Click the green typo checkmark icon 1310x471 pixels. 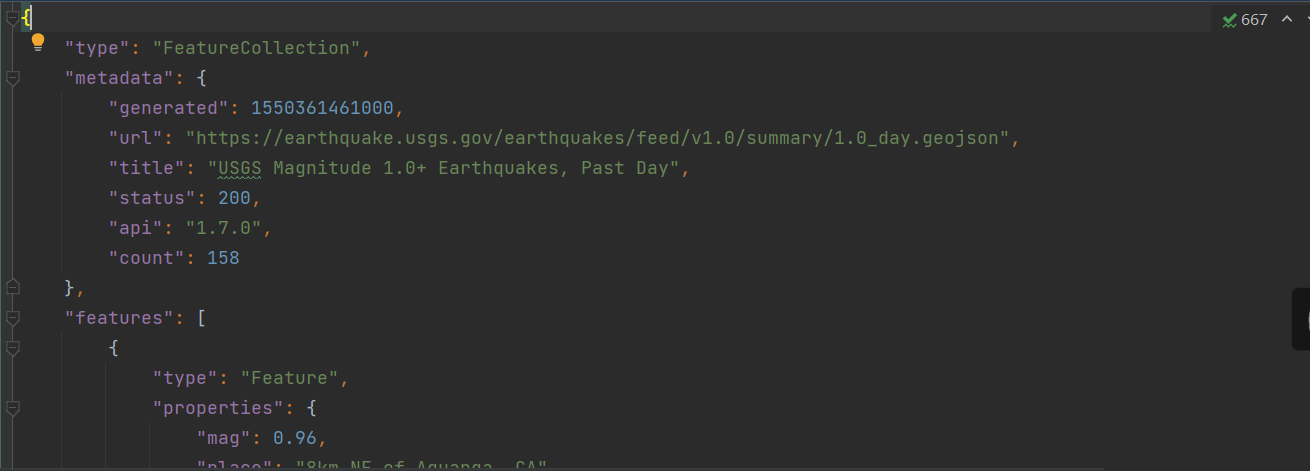1229,20
